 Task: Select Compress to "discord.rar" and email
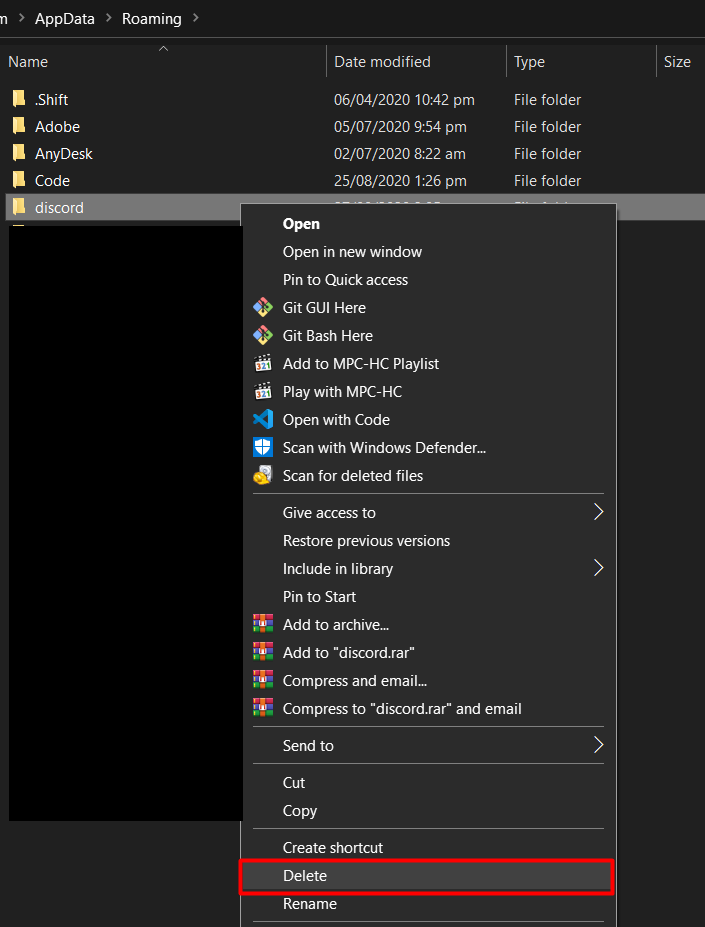428,708
